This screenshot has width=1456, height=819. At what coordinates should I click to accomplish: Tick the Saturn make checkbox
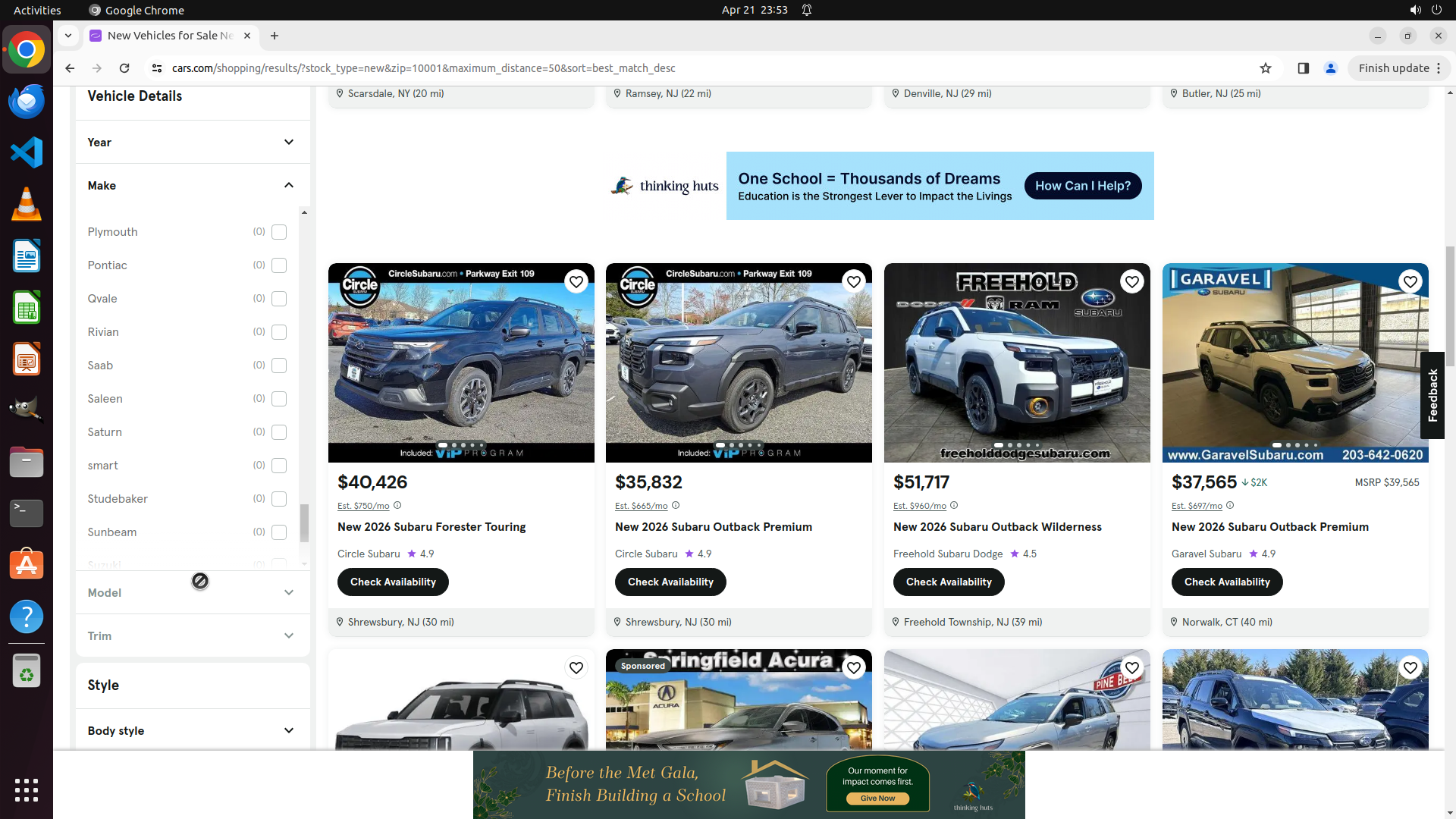(x=279, y=432)
